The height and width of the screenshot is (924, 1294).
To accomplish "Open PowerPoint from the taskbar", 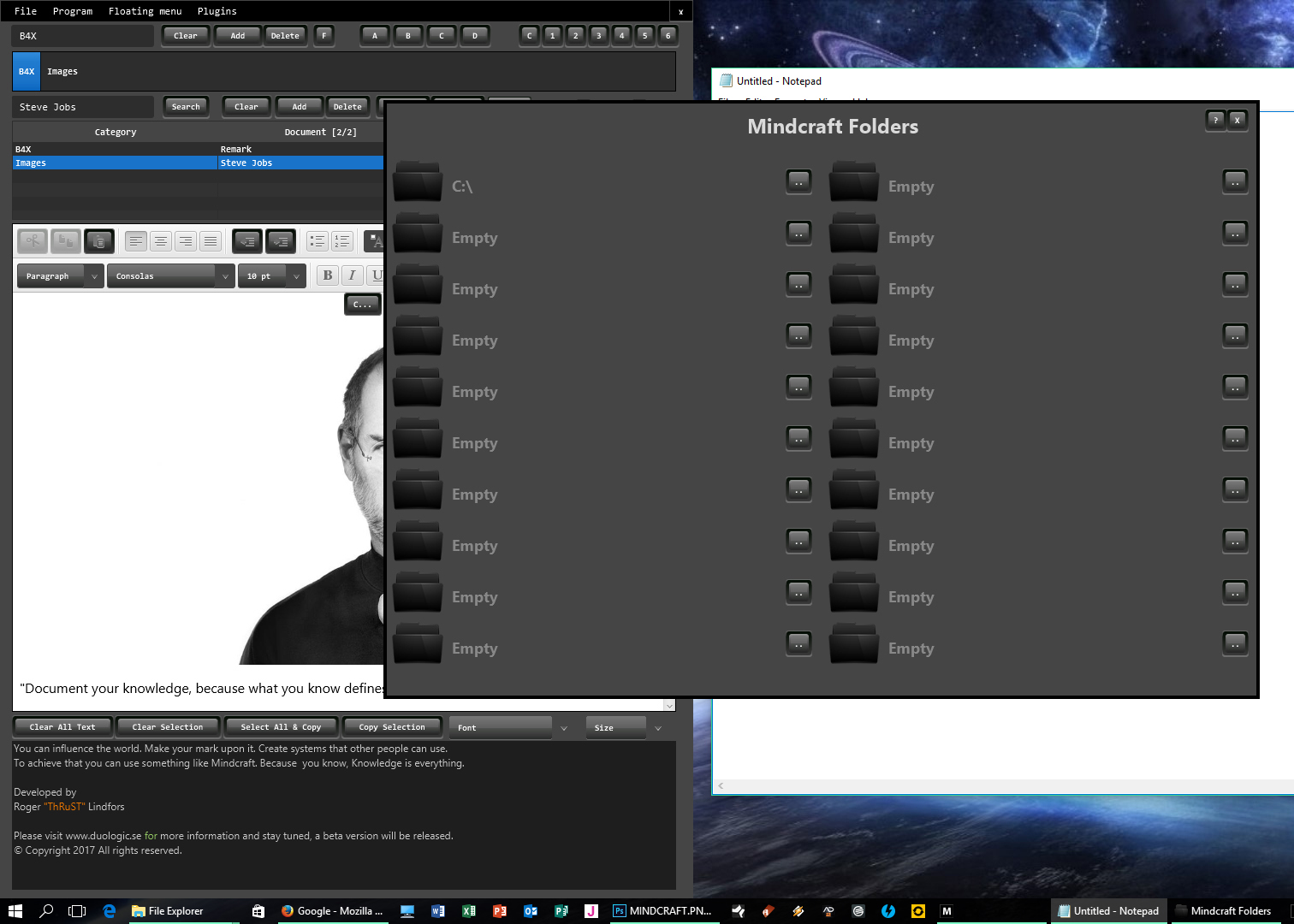I will (x=500, y=911).
